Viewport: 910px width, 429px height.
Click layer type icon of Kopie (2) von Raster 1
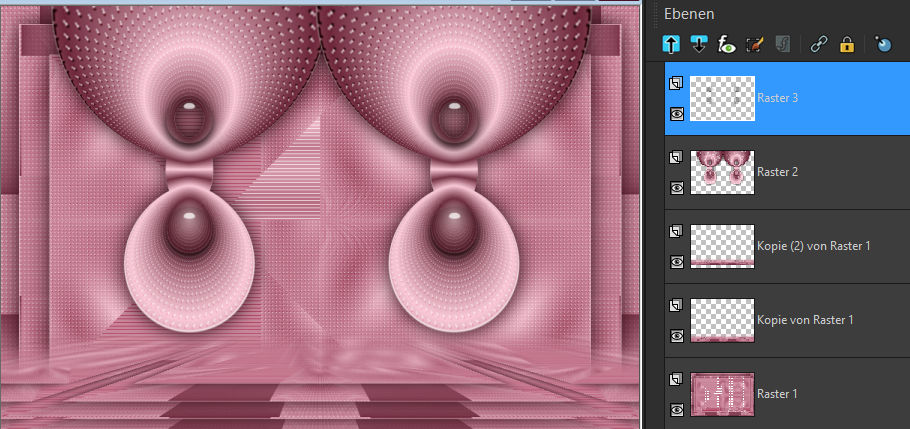point(677,232)
